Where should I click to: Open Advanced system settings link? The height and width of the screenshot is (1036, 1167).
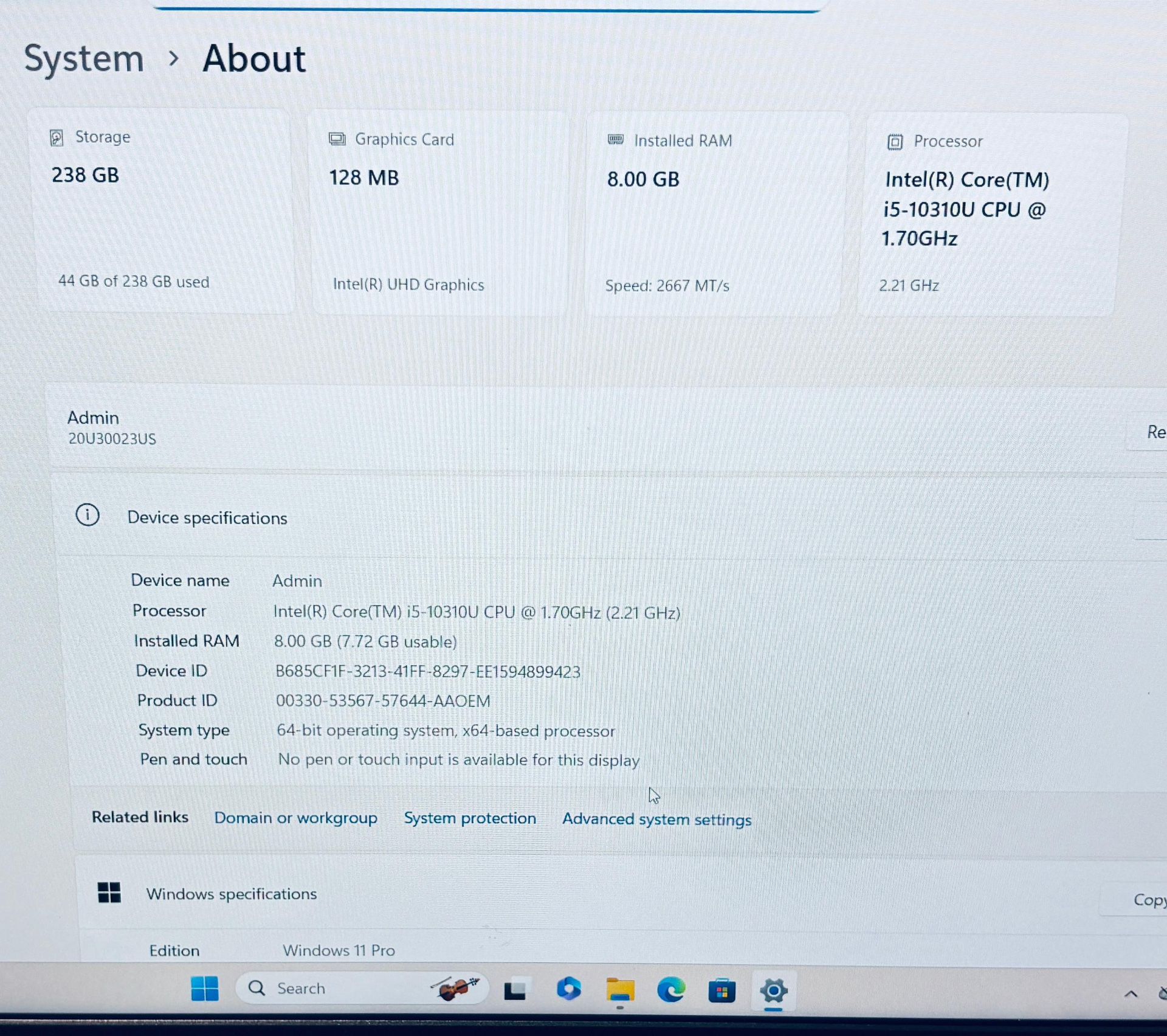coord(656,820)
